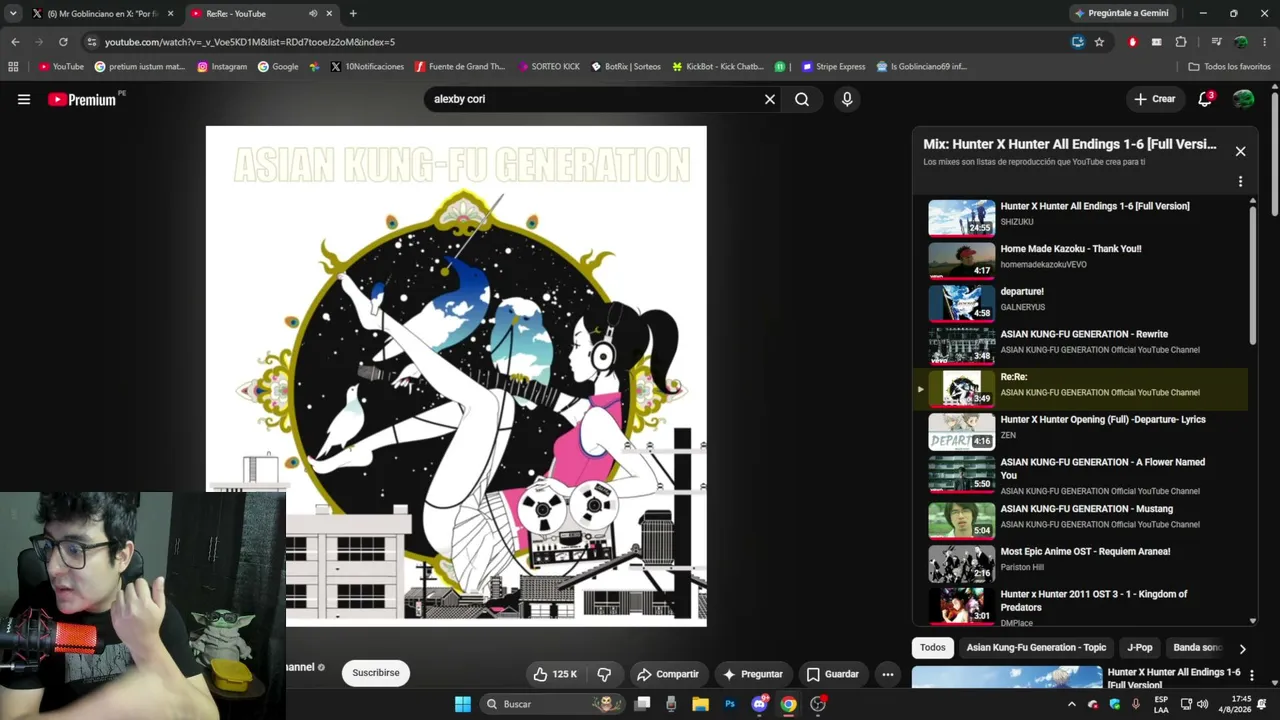
Task: Start voice search with microphone
Action: (x=847, y=99)
